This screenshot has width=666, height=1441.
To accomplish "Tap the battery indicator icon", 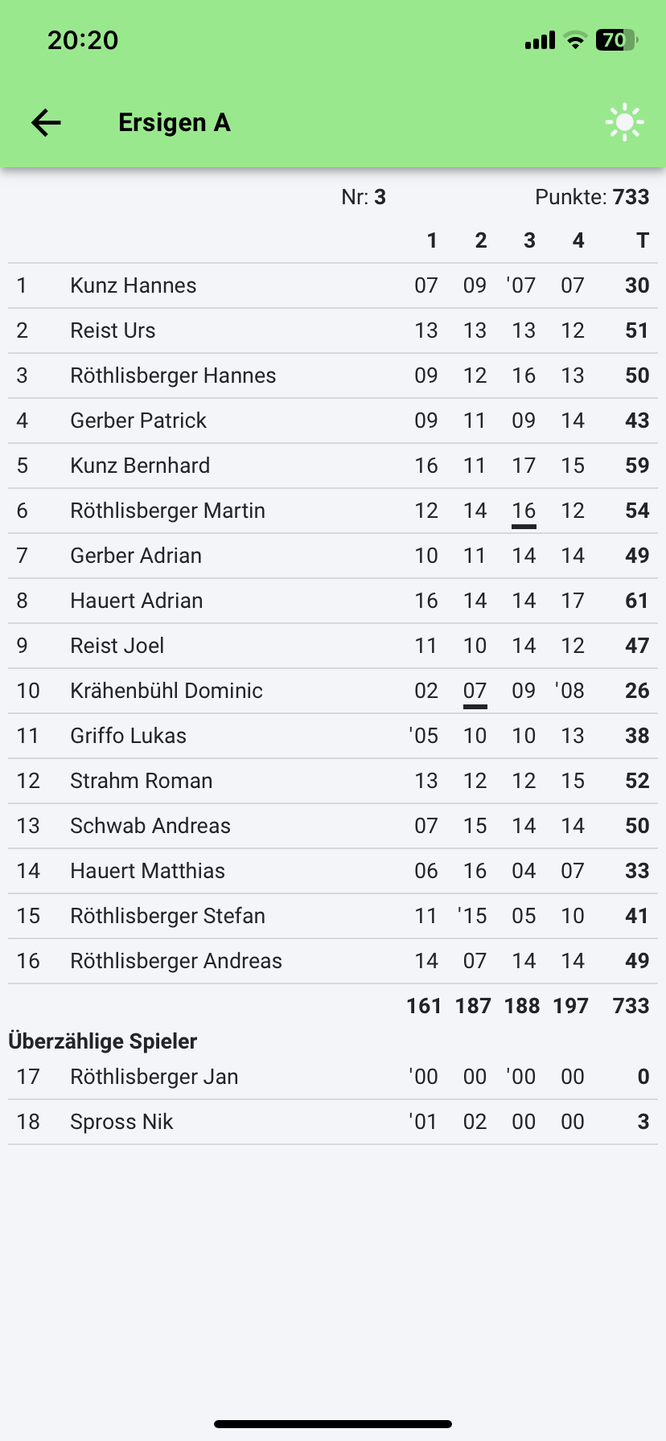I will coord(616,41).
